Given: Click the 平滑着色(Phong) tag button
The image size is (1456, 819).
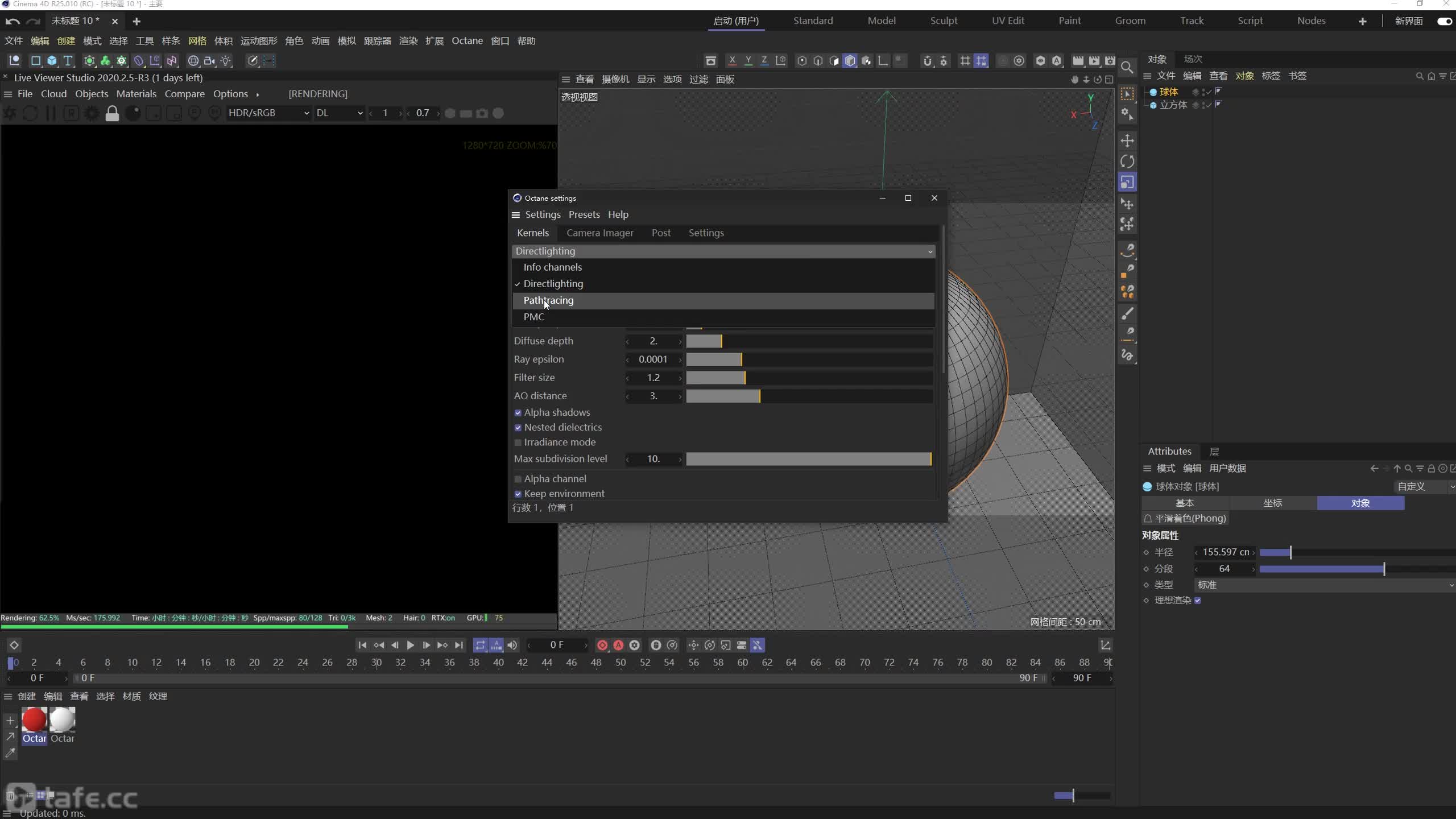Looking at the screenshot, I should tap(1185, 518).
